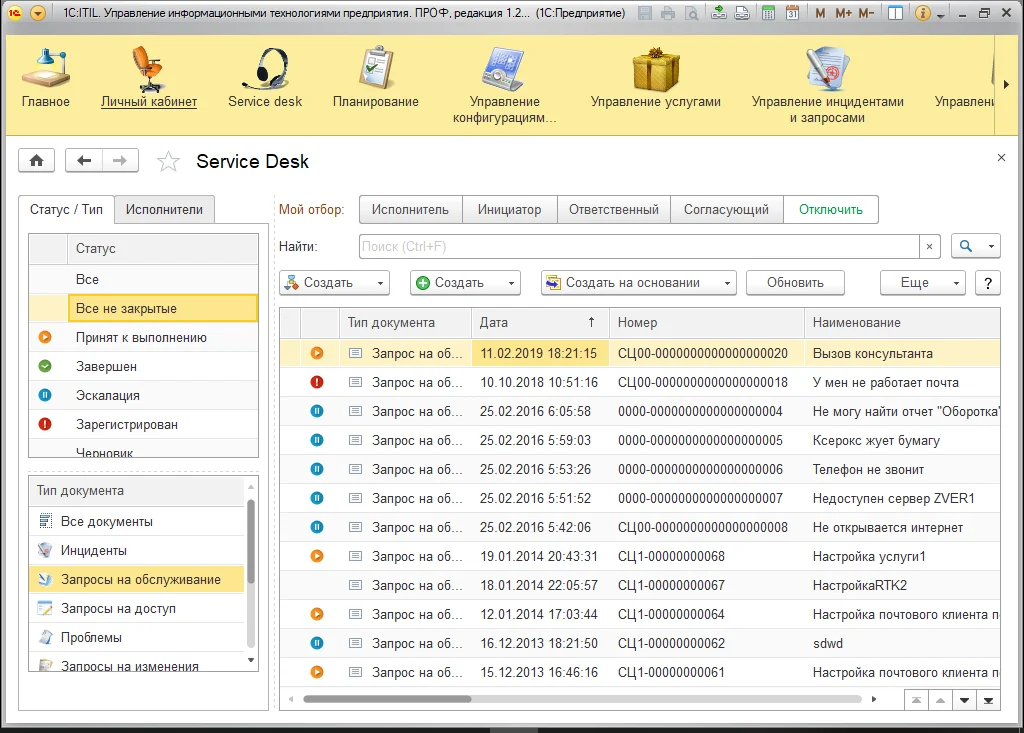Open Управление инцидентами и запросами section
Image resolution: width=1024 pixels, height=733 pixels.
click(x=827, y=85)
